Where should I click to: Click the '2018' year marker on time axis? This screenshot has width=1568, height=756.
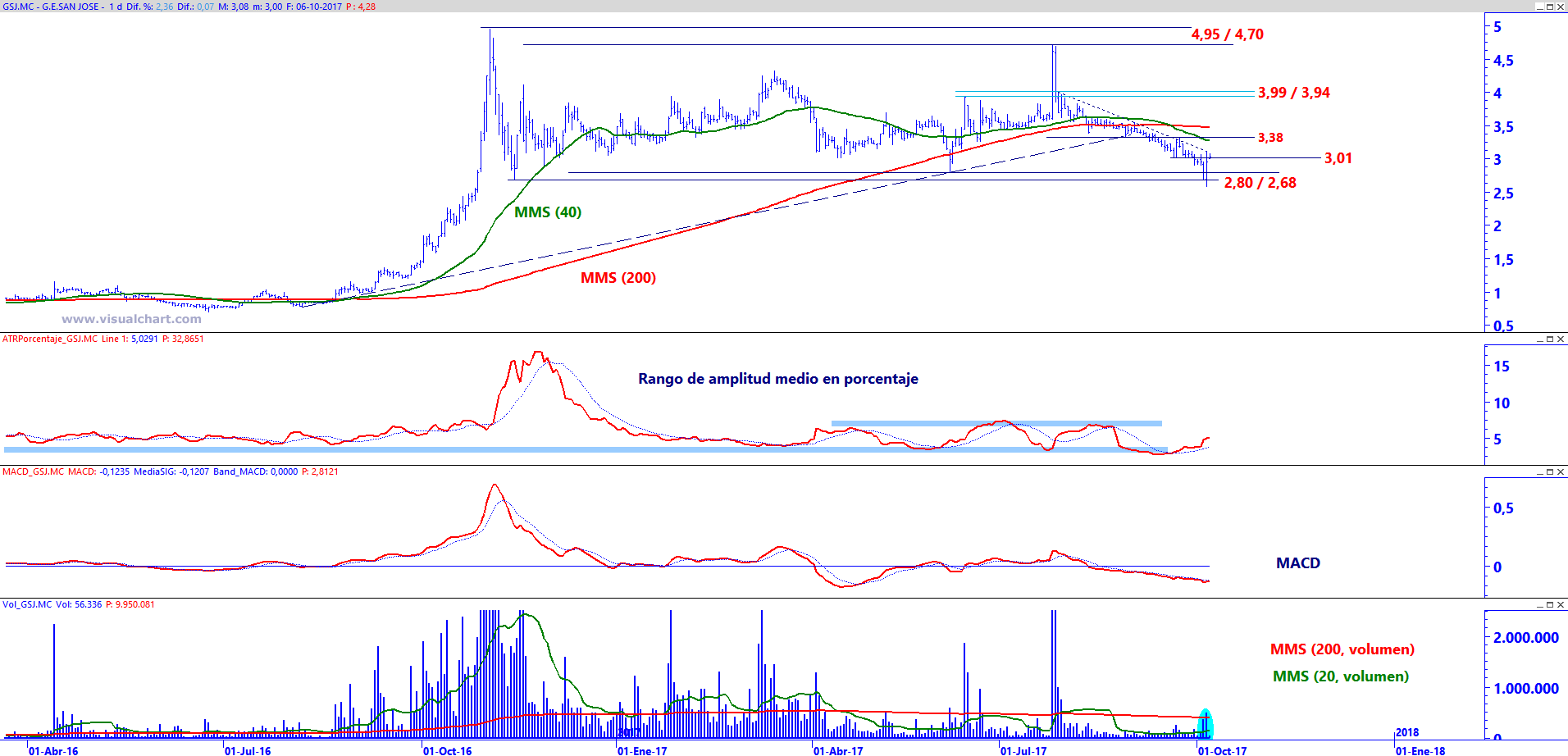point(1407,732)
